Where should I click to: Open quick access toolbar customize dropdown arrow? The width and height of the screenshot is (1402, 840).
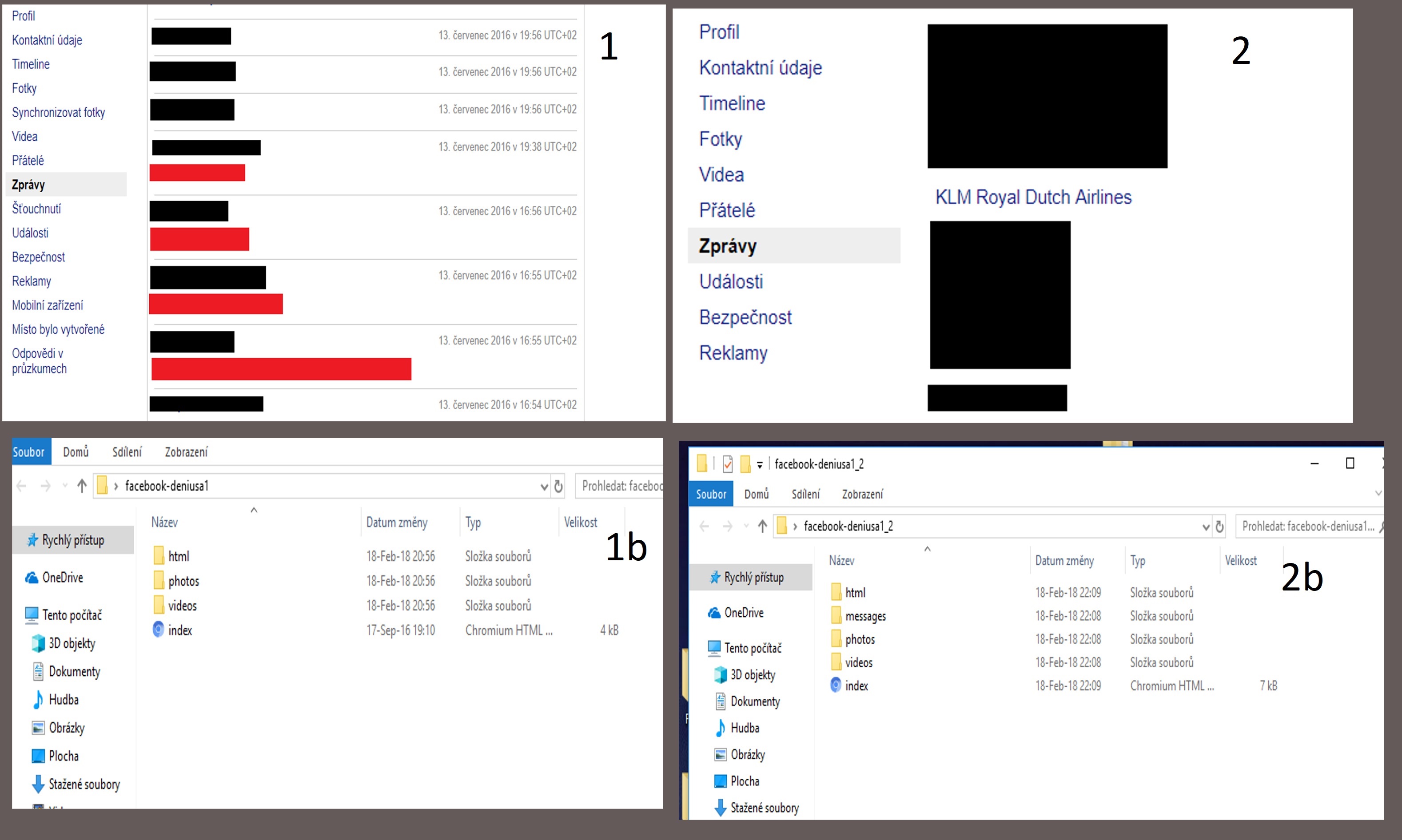pyautogui.click(x=760, y=465)
